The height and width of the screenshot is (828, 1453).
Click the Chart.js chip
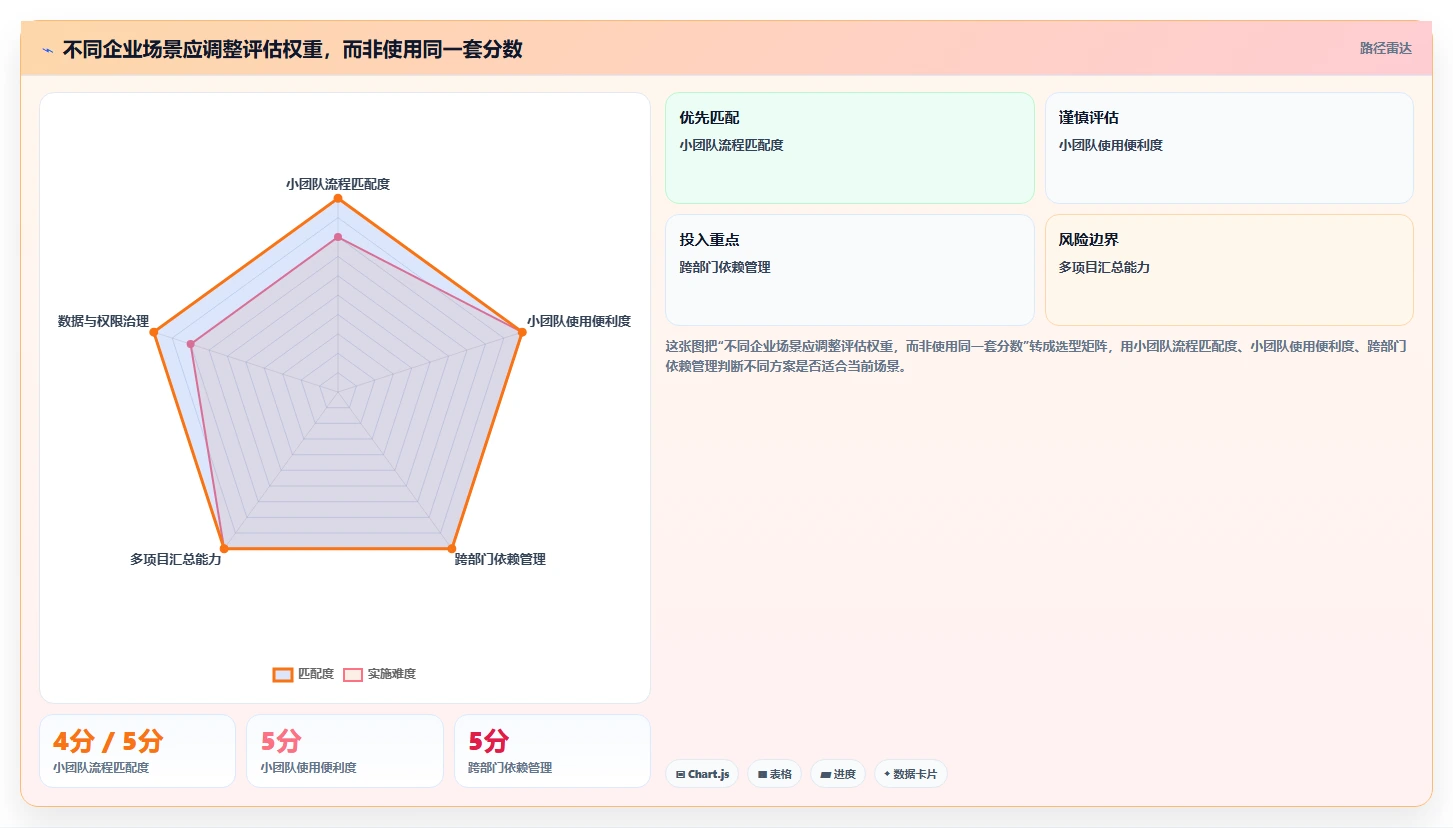pos(702,774)
